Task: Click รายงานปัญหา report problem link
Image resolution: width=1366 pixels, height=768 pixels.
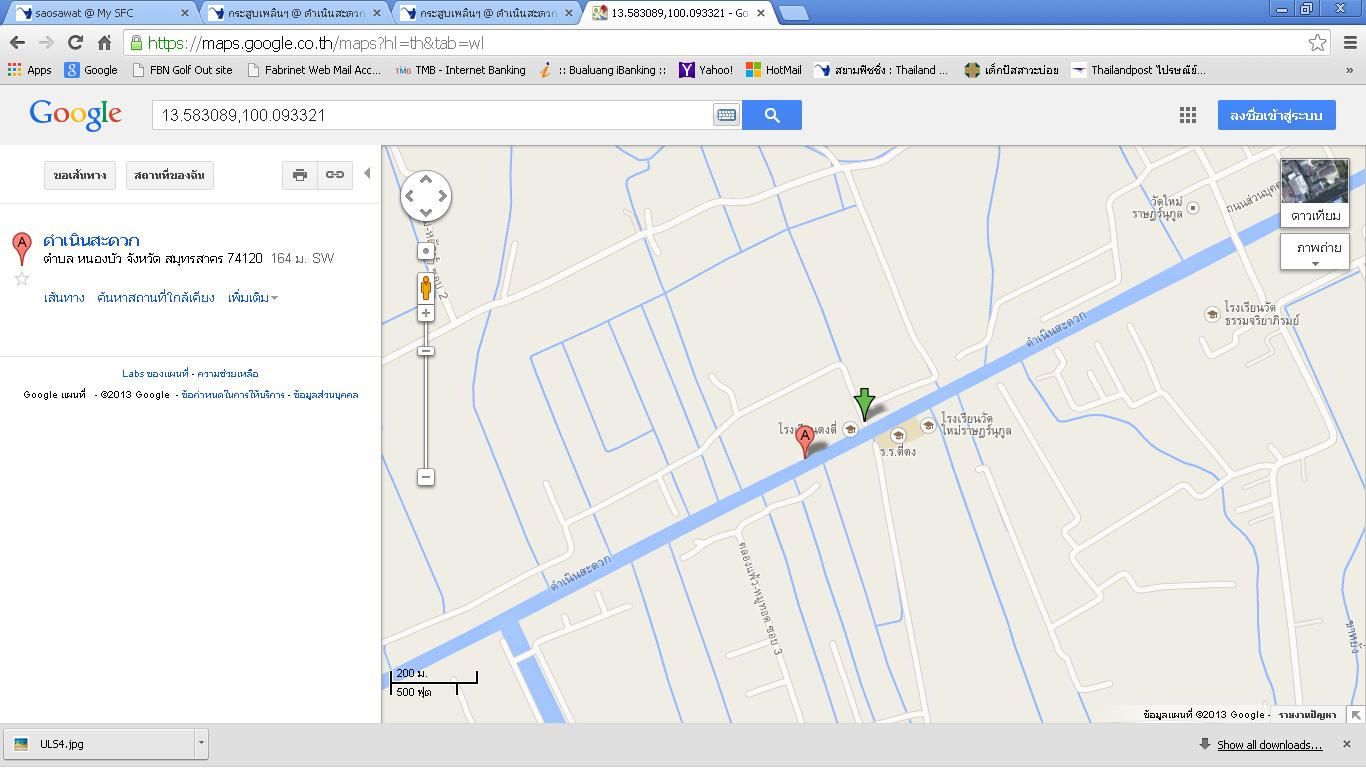Action: pyautogui.click(x=1307, y=715)
